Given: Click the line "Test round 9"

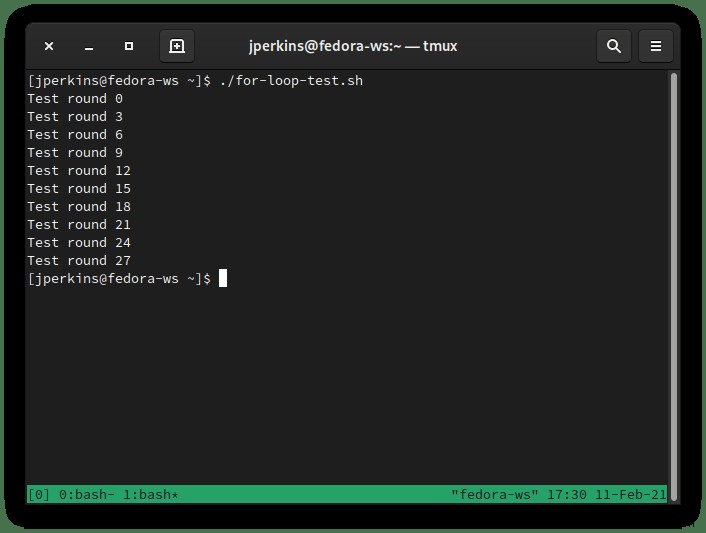Looking at the screenshot, I should 75,153.
